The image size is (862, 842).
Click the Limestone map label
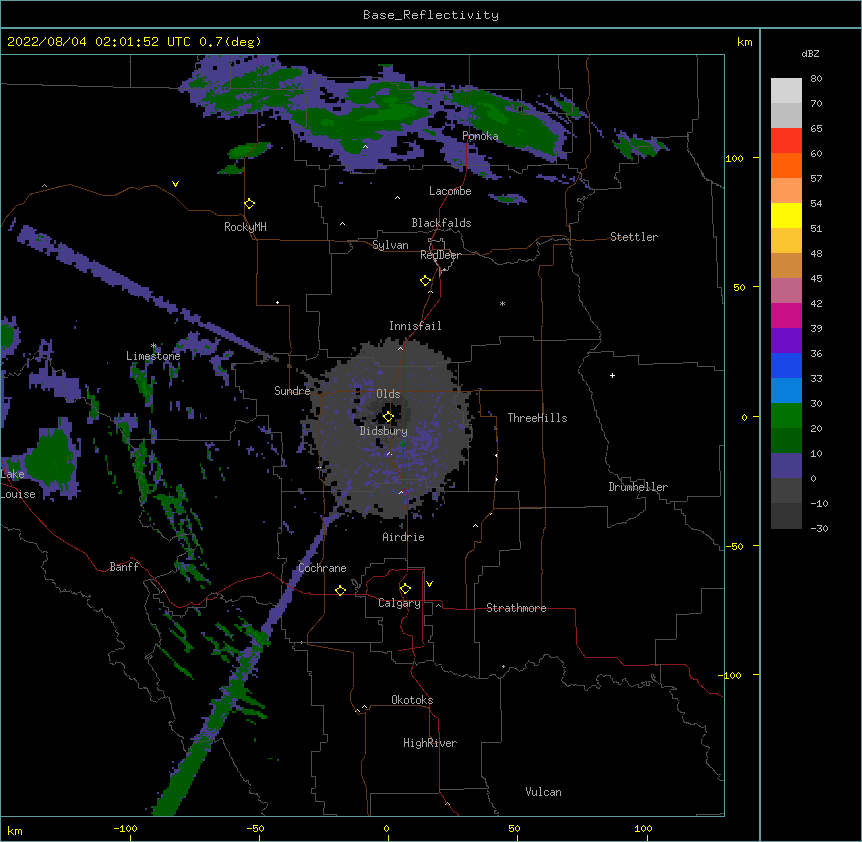pyautogui.click(x=153, y=356)
